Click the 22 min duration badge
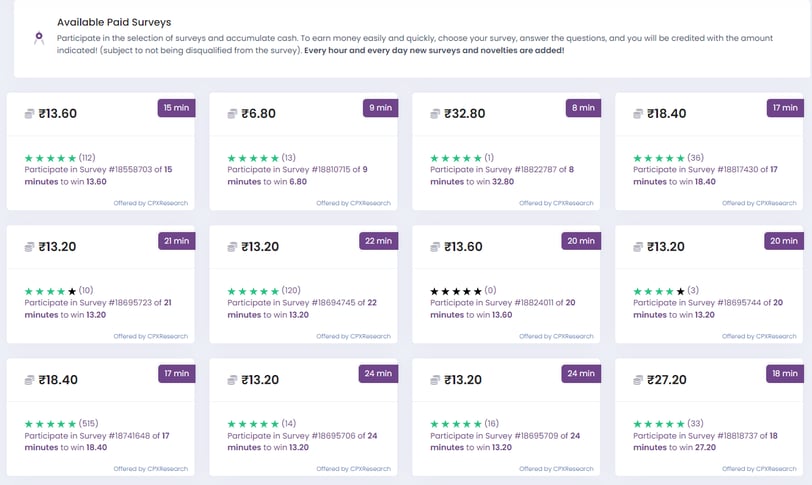The image size is (812, 485). point(379,241)
